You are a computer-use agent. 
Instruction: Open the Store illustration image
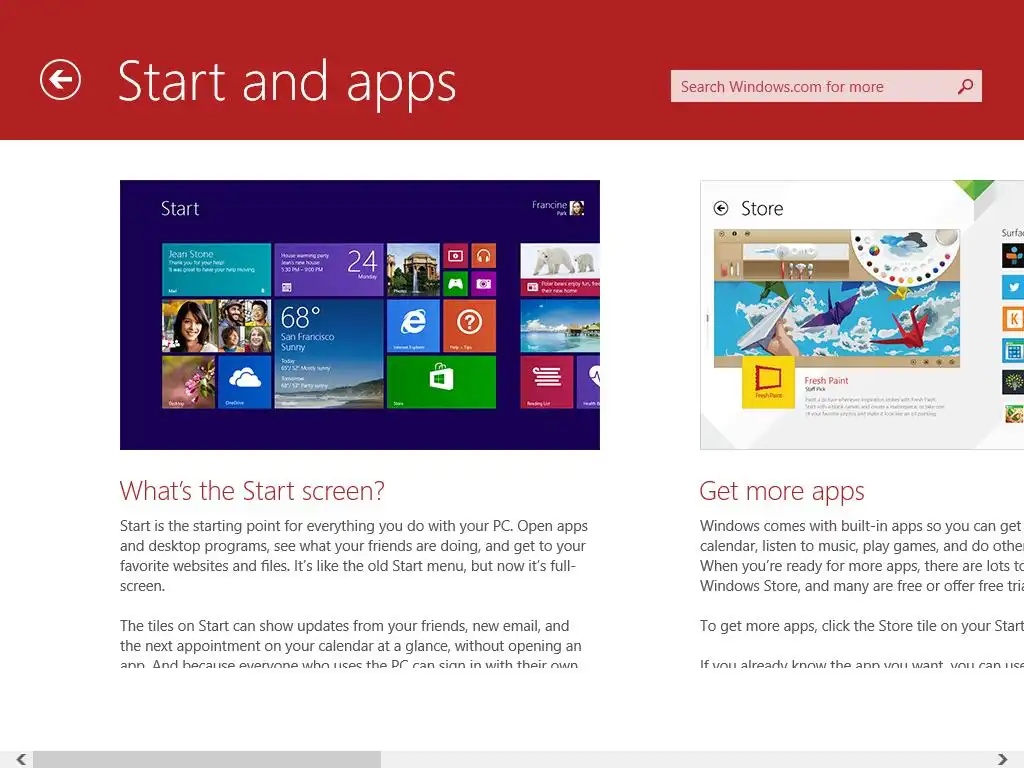[862, 315]
